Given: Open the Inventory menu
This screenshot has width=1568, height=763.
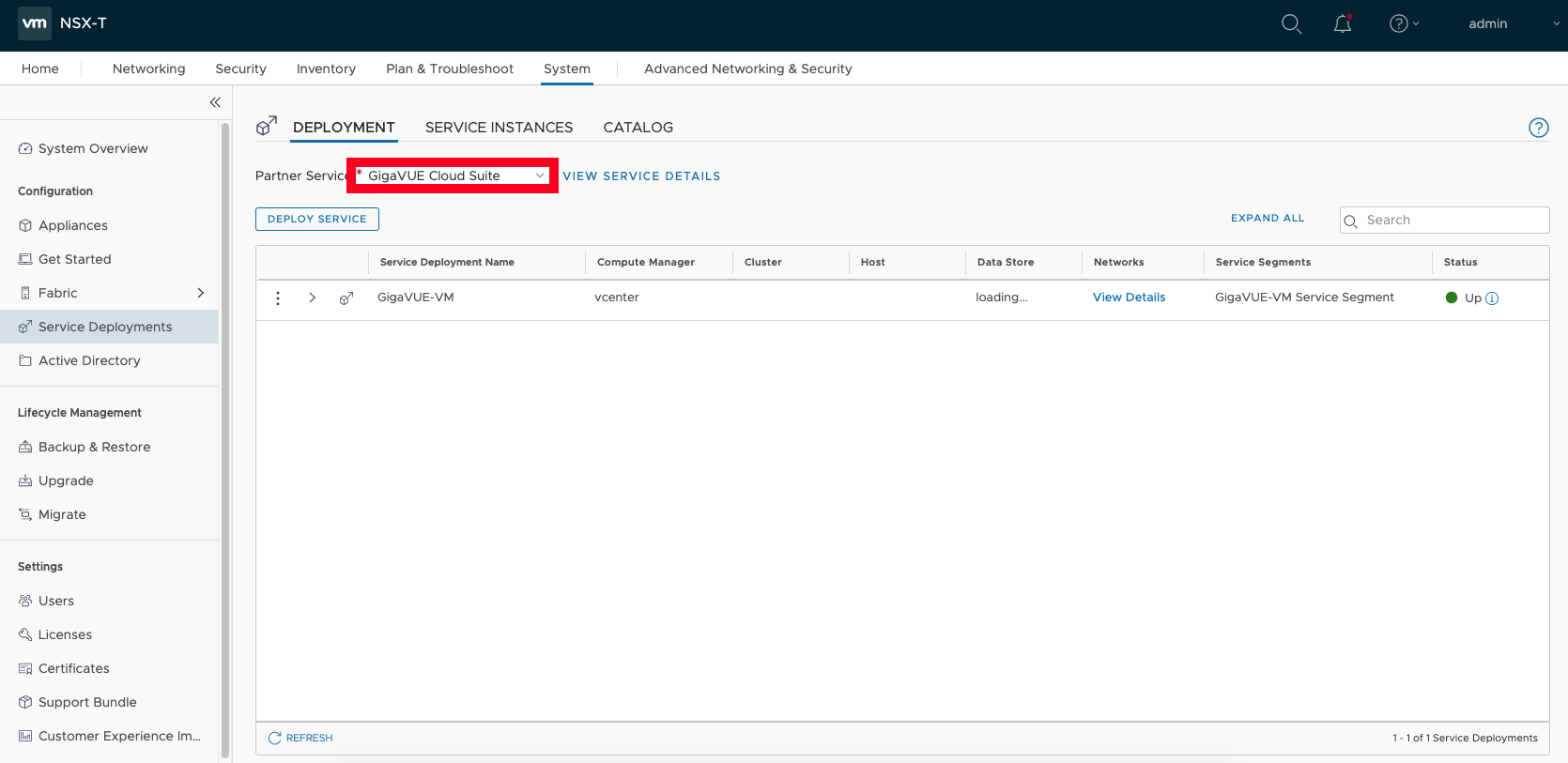Looking at the screenshot, I should [326, 69].
